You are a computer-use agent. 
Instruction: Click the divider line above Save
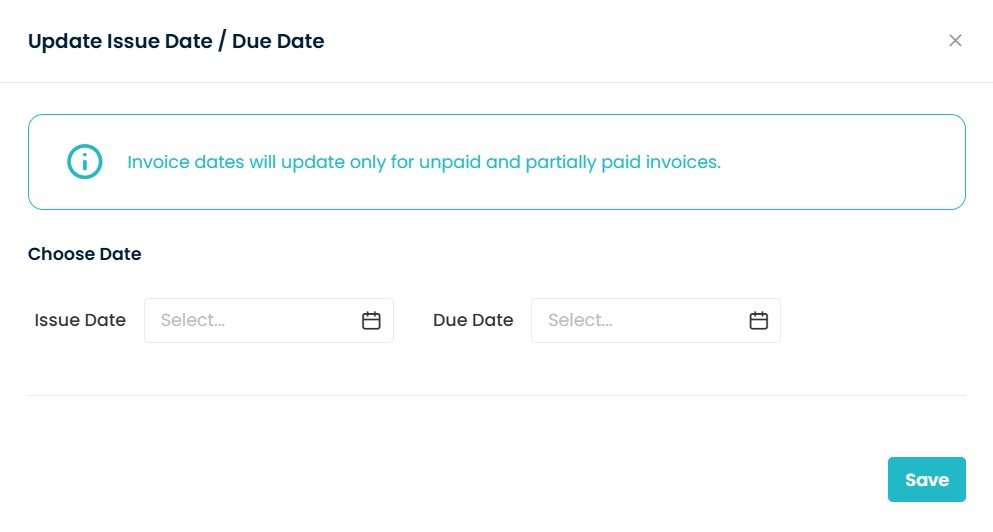pos(496,396)
